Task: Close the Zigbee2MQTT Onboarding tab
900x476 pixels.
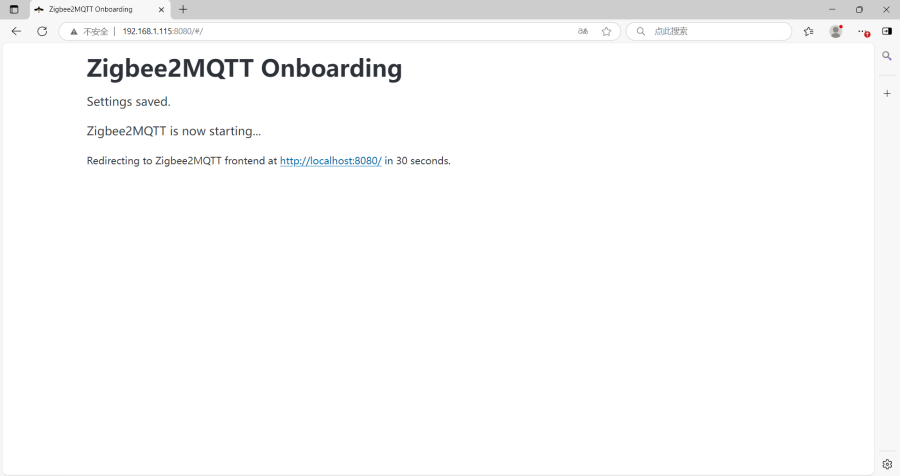Action: (x=161, y=9)
